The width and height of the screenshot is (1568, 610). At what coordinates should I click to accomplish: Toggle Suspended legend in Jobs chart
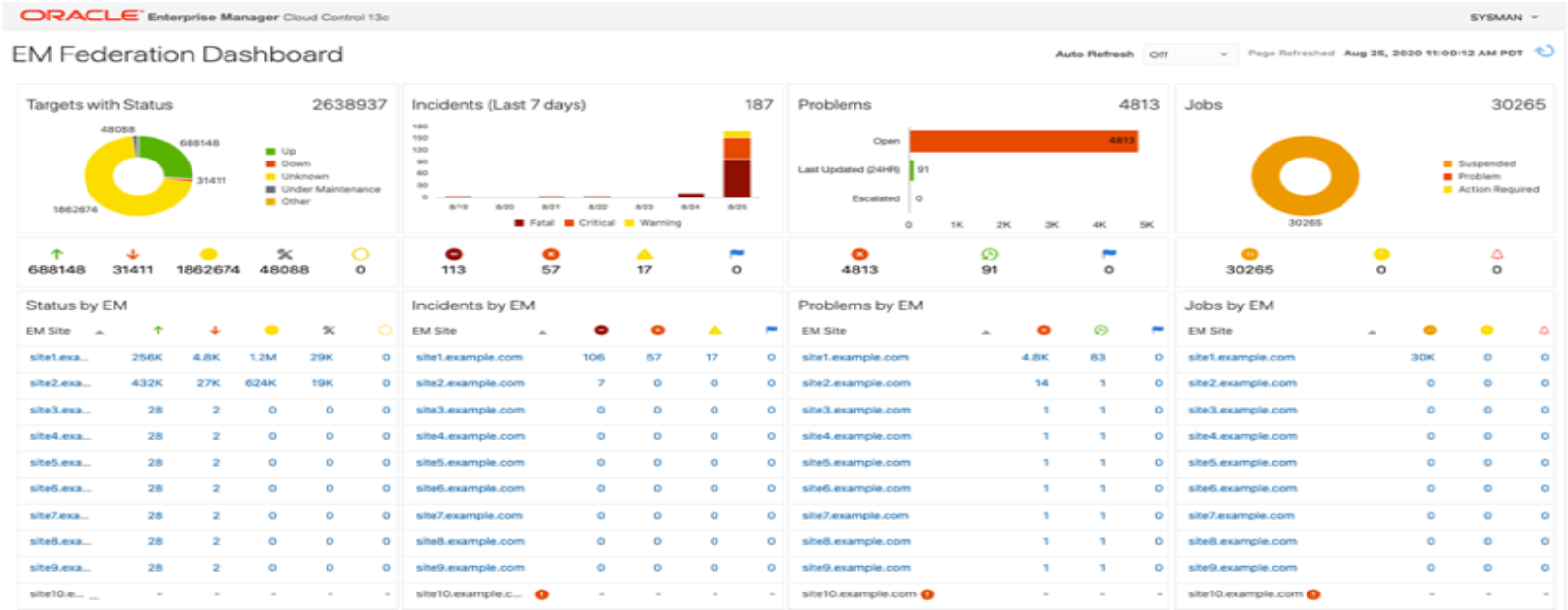1480,164
